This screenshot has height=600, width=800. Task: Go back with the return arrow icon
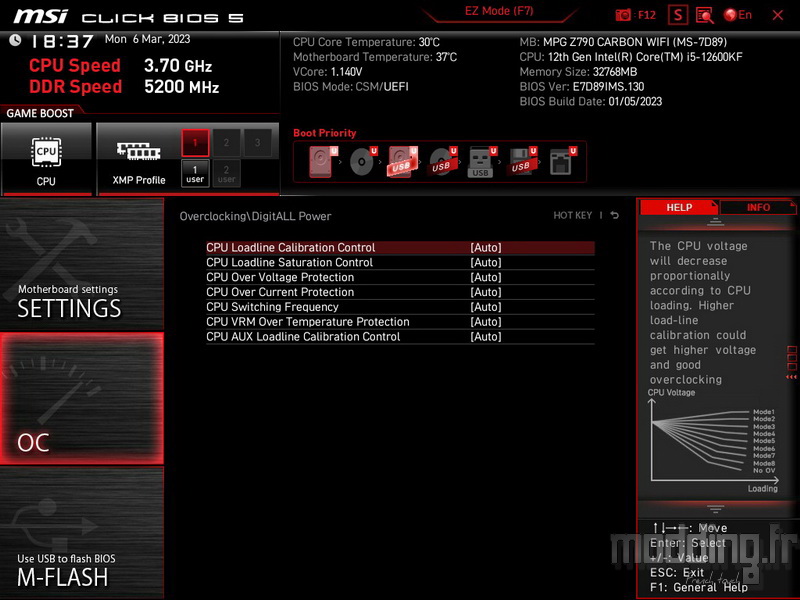(615, 215)
